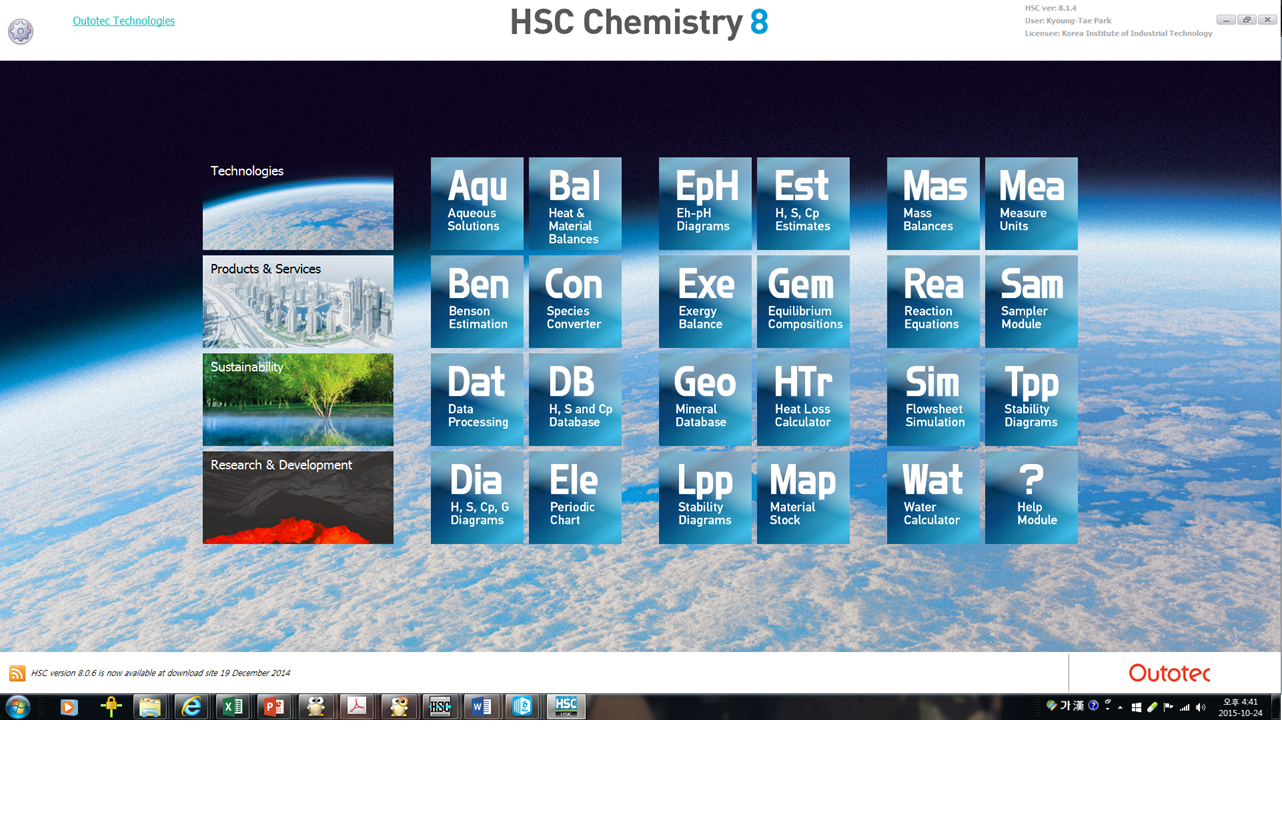1282x816 pixels.
Task: Open the volume speaker icon in the tray
Action: pyautogui.click(x=1201, y=707)
